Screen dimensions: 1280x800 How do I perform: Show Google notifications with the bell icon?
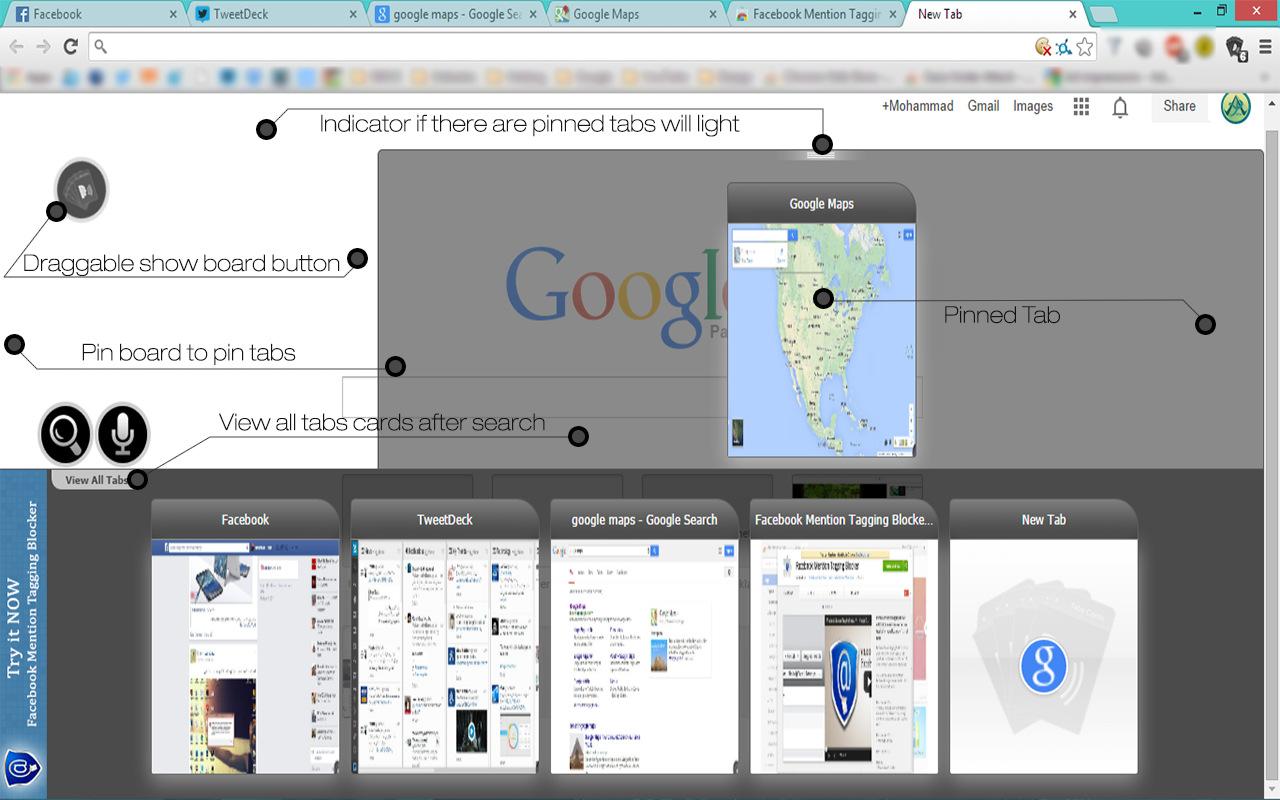(1120, 108)
